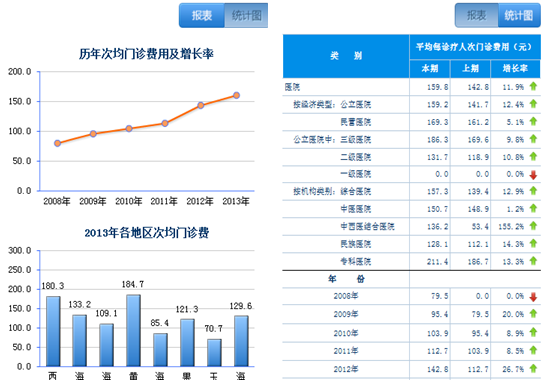This screenshot has height=387, width=544.
Task: Click the up arrow in the 中医医院 row
Action: pyautogui.click(x=533, y=208)
